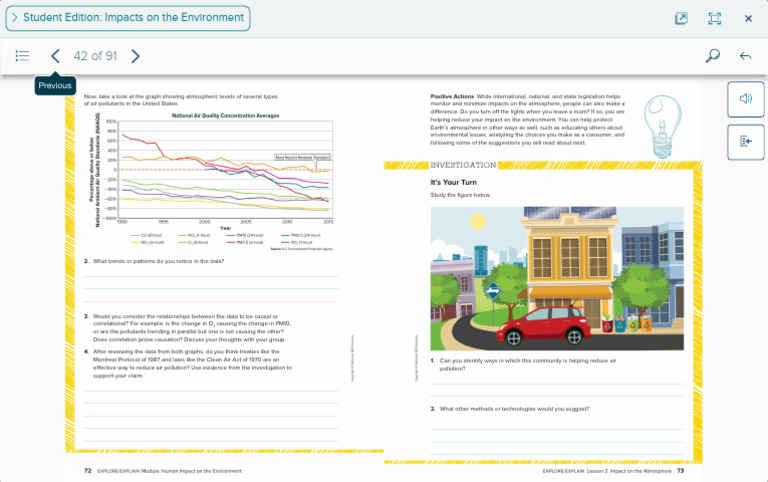Click the '42 of 91' page indicator
The height and width of the screenshot is (482, 768).
point(95,56)
